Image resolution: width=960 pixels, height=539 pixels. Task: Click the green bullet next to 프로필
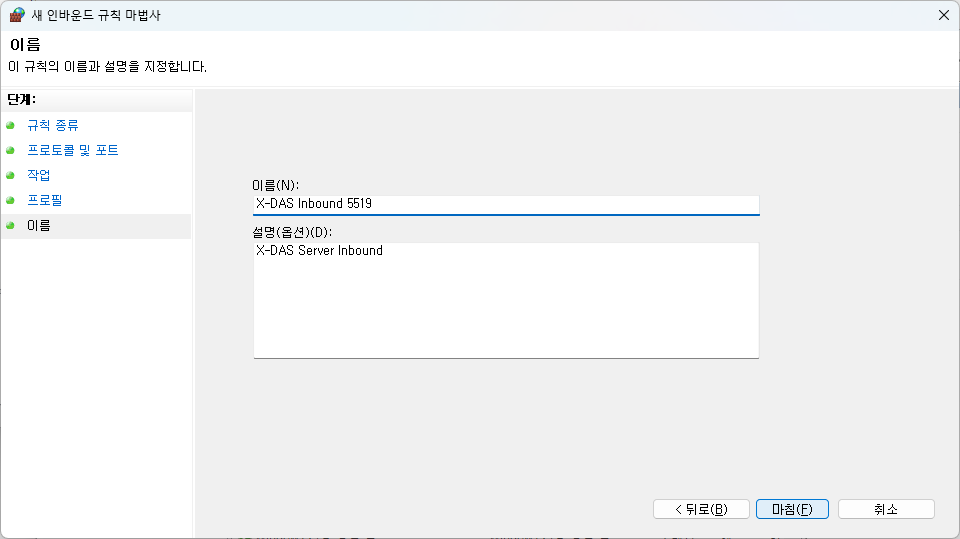point(10,200)
